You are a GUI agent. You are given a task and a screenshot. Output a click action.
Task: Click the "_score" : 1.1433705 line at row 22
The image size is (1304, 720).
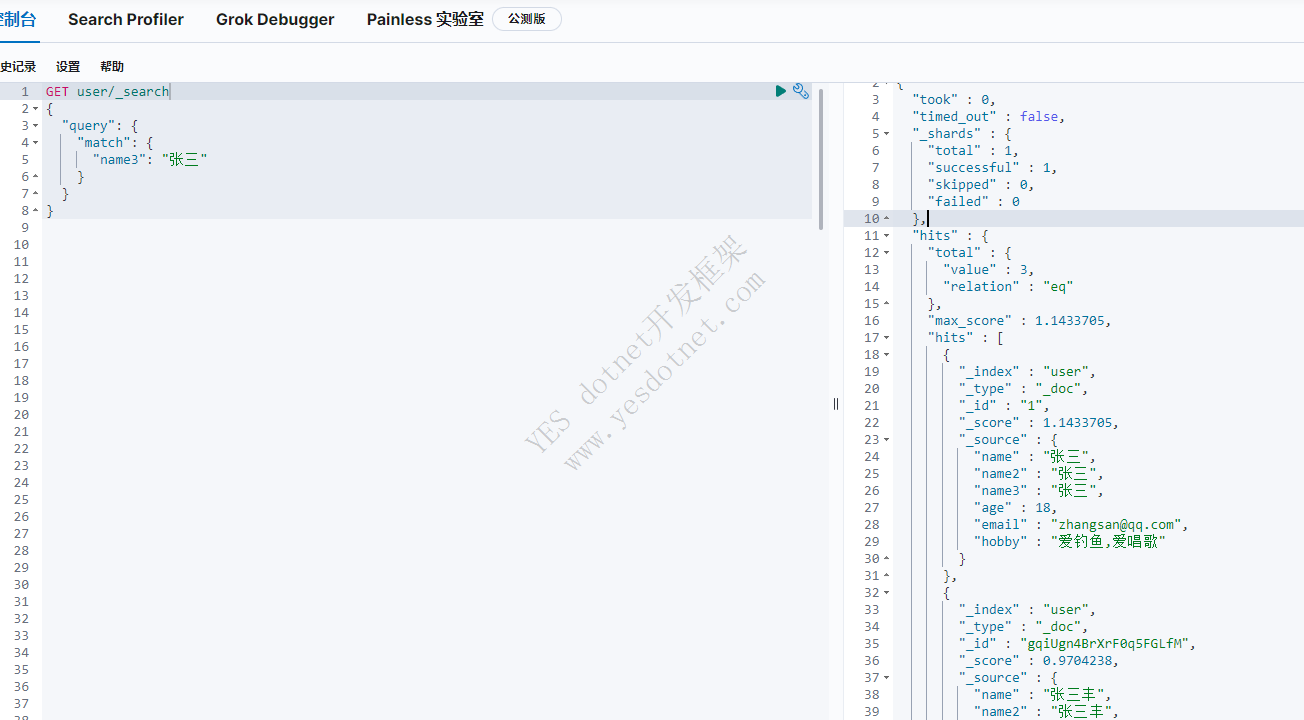pyautogui.click(x=1039, y=422)
